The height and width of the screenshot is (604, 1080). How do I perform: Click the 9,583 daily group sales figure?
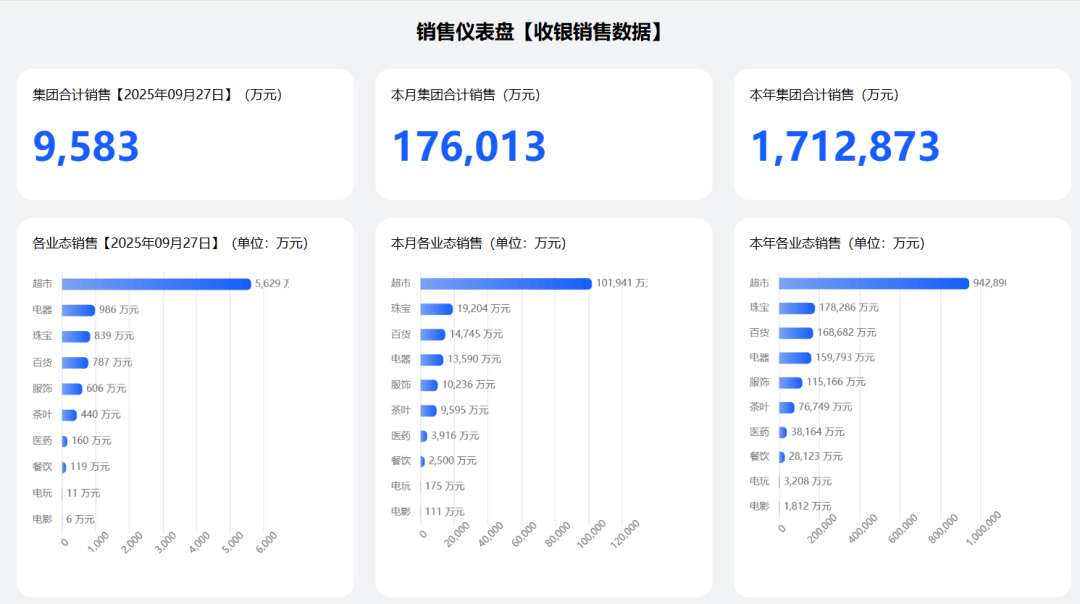point(86,147)
